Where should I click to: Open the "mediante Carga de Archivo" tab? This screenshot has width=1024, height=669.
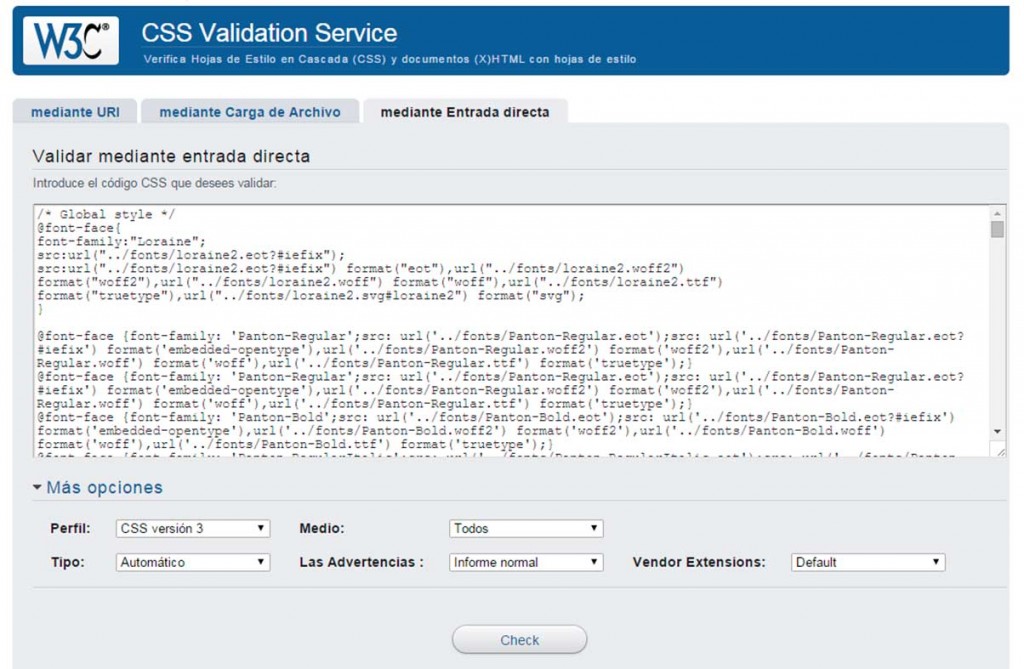point(250,112)
